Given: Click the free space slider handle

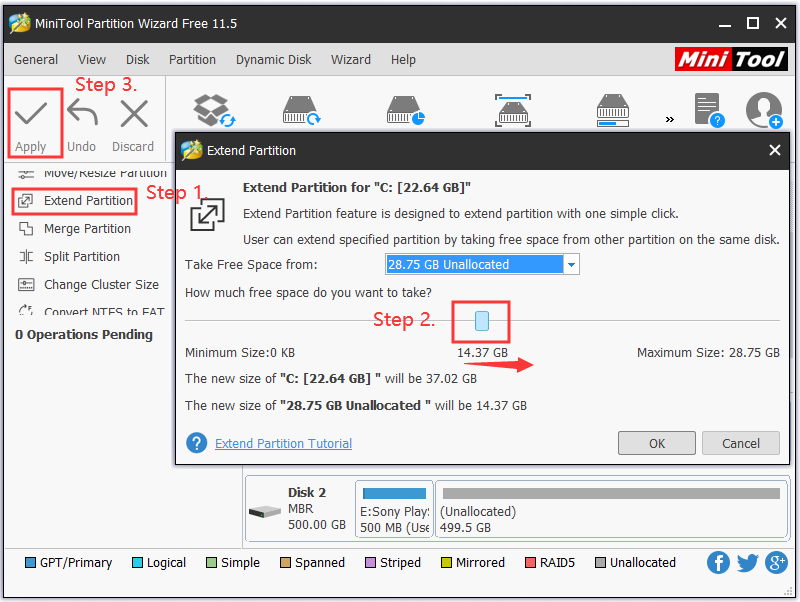Looking at the screenshot, I should [x=482, y=321].
